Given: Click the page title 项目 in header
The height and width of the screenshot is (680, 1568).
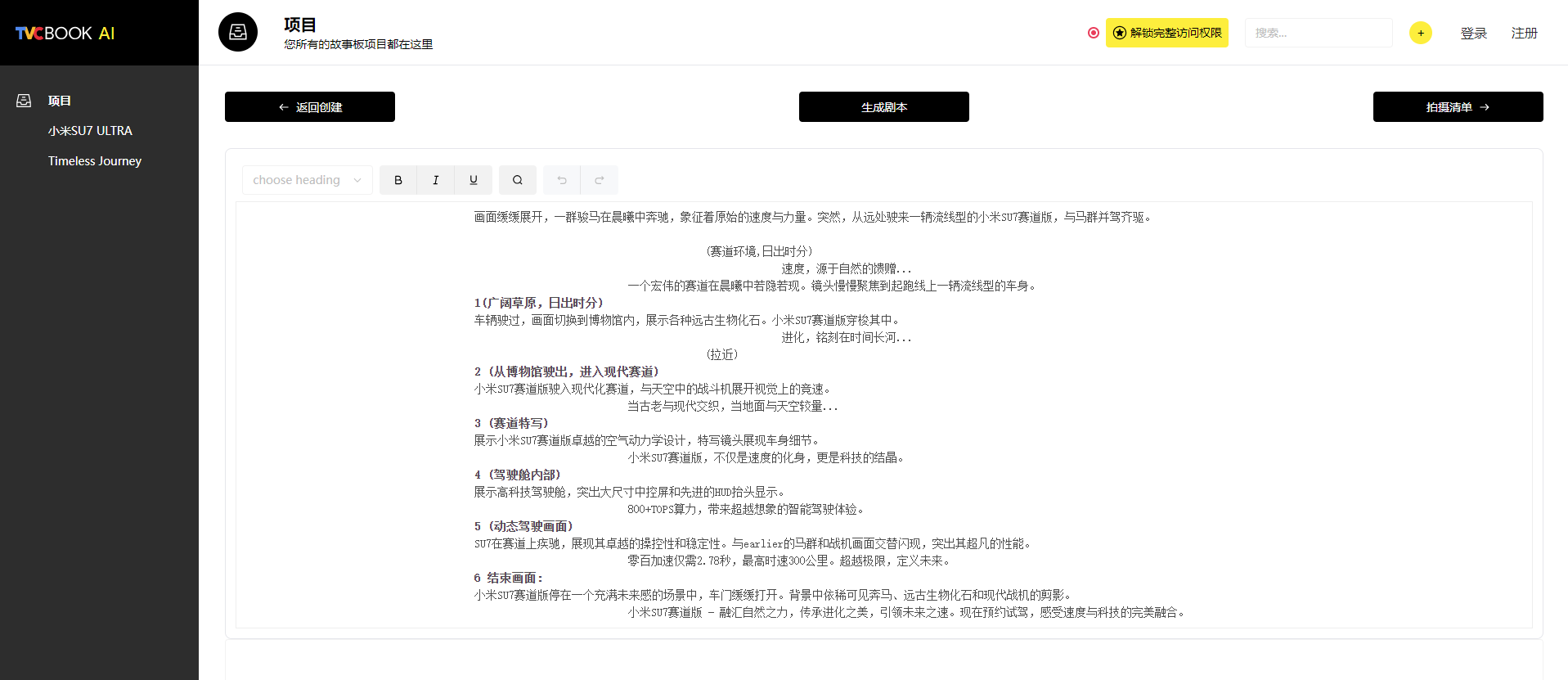Looking at the screenshot, I should tap(300, 25).
